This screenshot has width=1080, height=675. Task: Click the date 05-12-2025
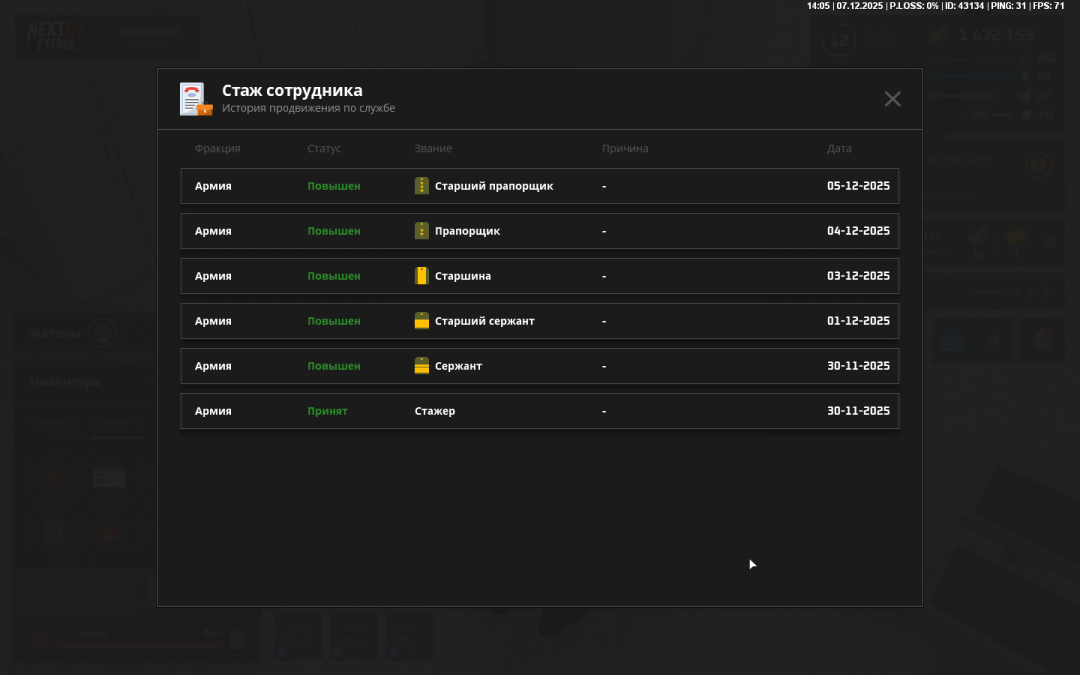point(858,186)
